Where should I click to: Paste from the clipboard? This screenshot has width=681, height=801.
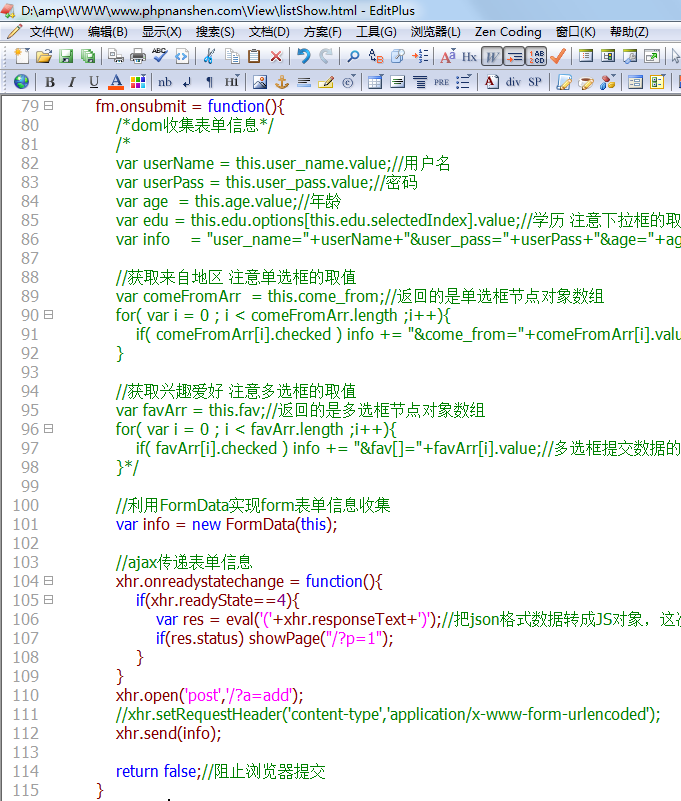(x=254, y=56)
